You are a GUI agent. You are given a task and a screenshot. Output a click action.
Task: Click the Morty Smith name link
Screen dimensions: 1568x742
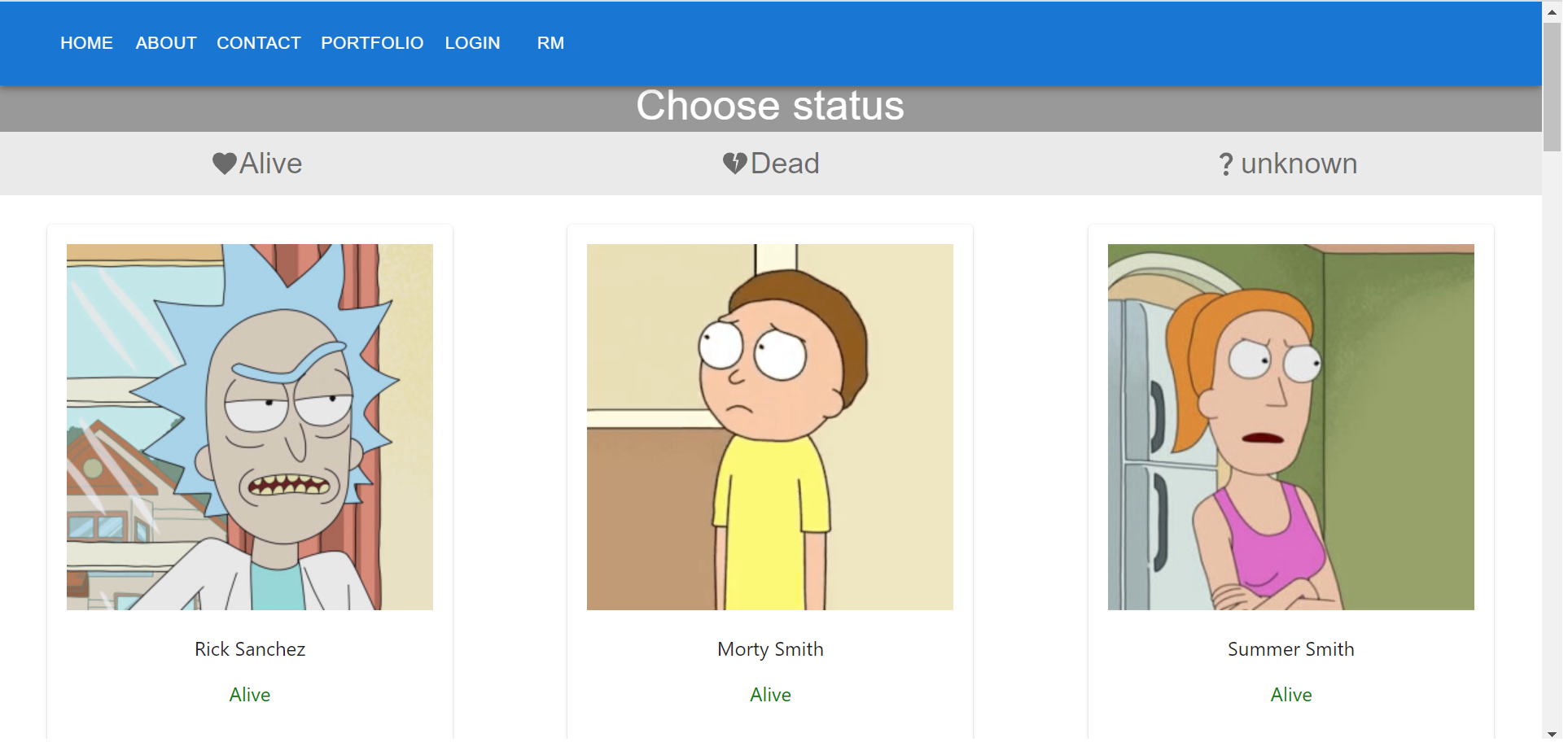point(770,648)
